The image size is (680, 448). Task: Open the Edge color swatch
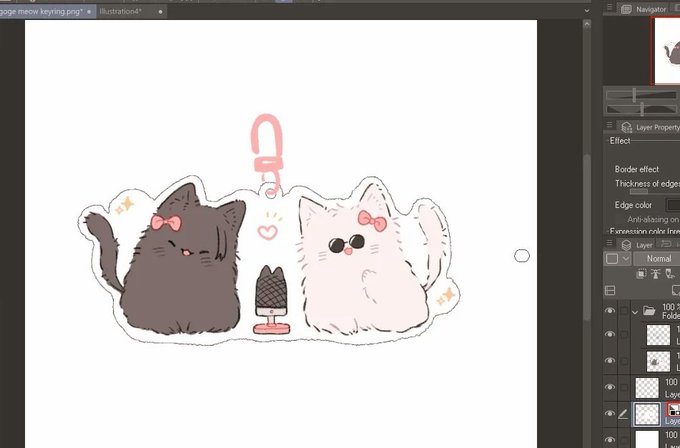[x=672, y=205]
